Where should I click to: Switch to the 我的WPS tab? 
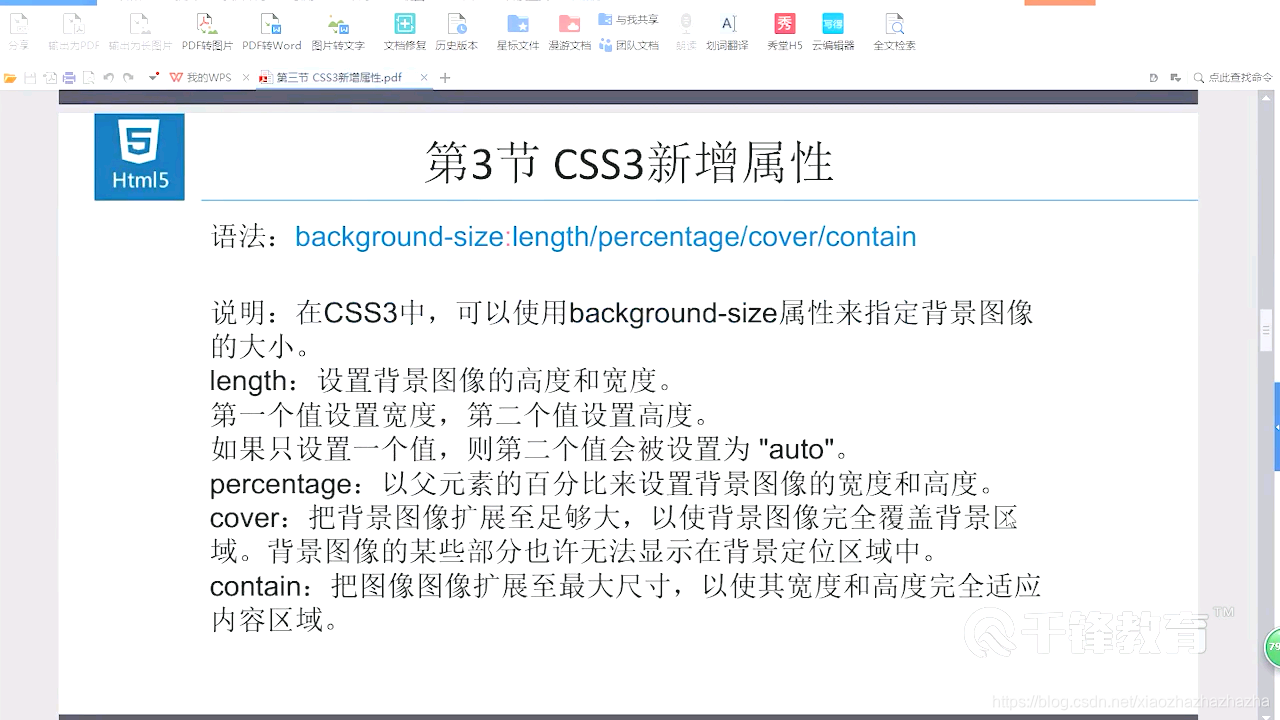click(201, 77)
